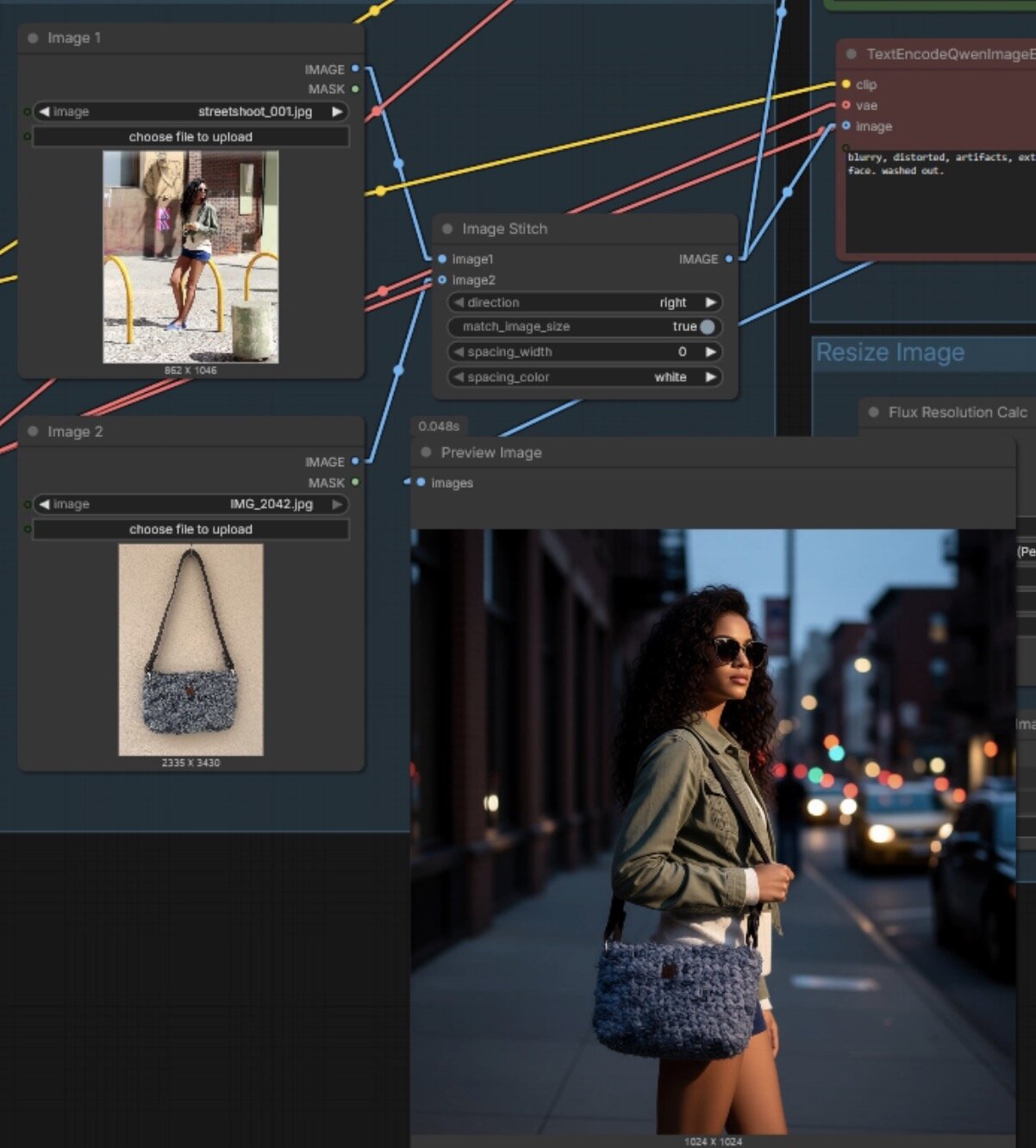The height and width of the screenshot is (1148, 1036).
Task: Click Image 1 IMAGE output socket
Action: point(355,69)
